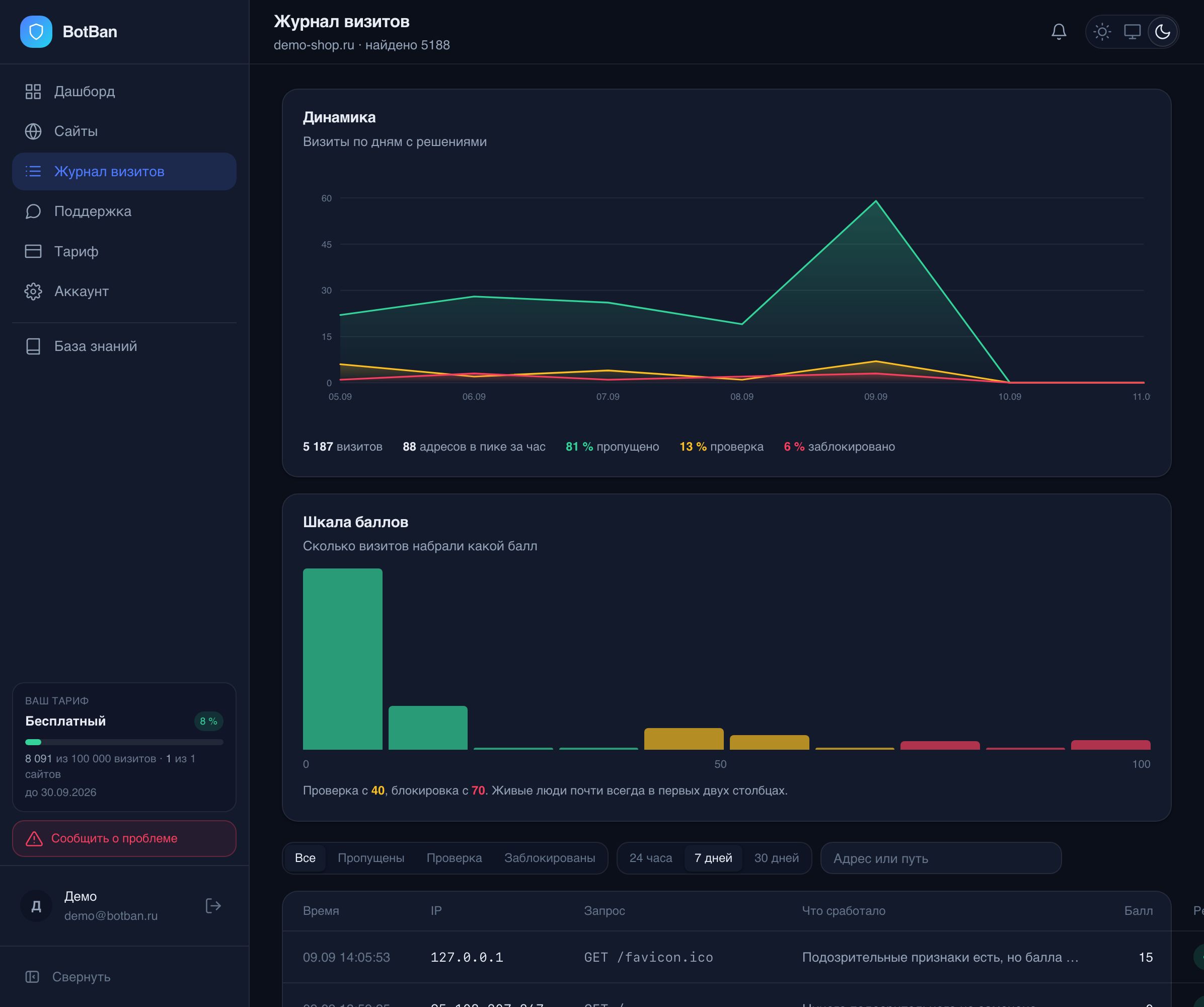Click the warning triangle icon in Сообщить о проблеме
The image size is (1204, 1007).
(x=34, y=838)
